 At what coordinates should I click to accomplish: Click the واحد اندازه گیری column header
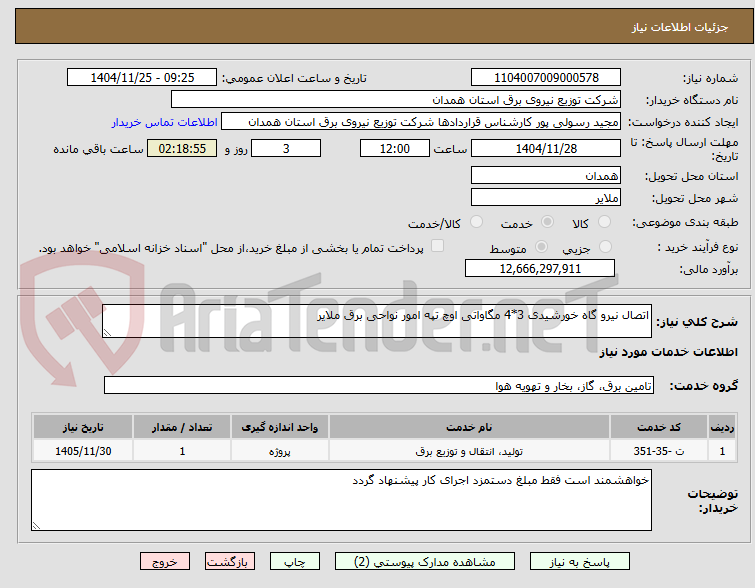[x=280, y=427]
